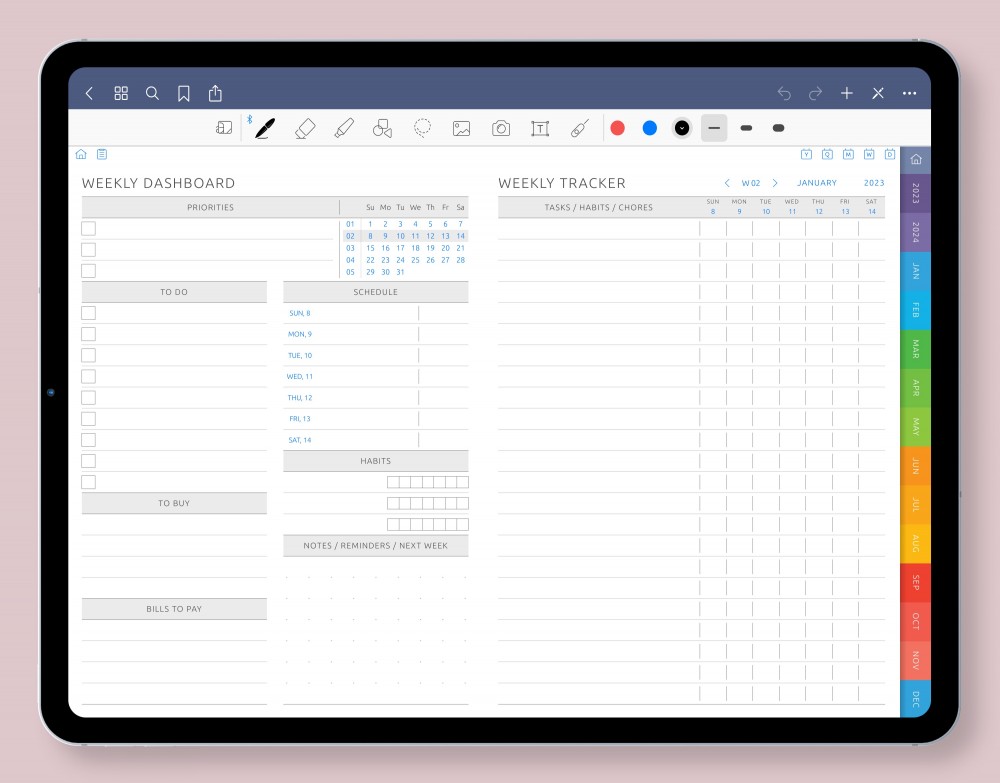Select the Laser pointer tool
Image resolution: width=1000 pixels, height=783 pixels.
tap(580, 128)
